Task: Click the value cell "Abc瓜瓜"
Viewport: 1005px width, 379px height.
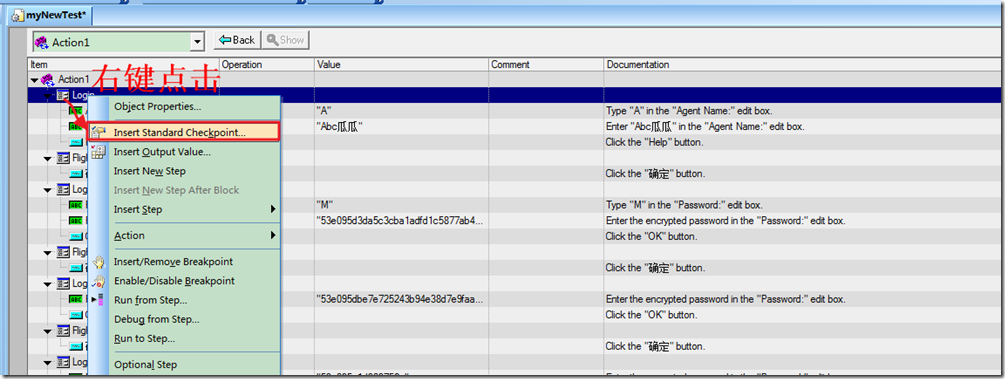Action: click(401, 126)
